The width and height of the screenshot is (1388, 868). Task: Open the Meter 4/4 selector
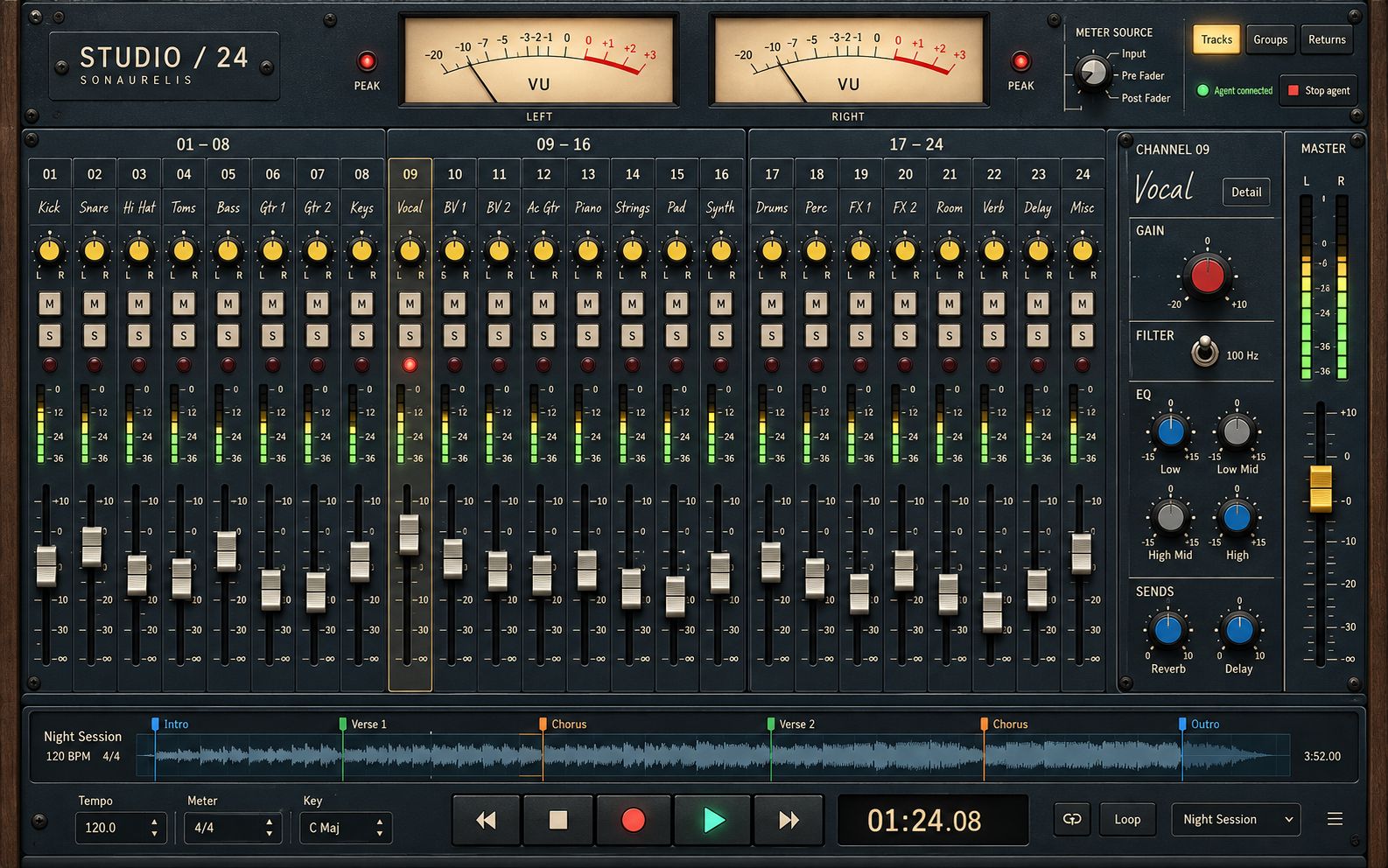click(232, 828)
